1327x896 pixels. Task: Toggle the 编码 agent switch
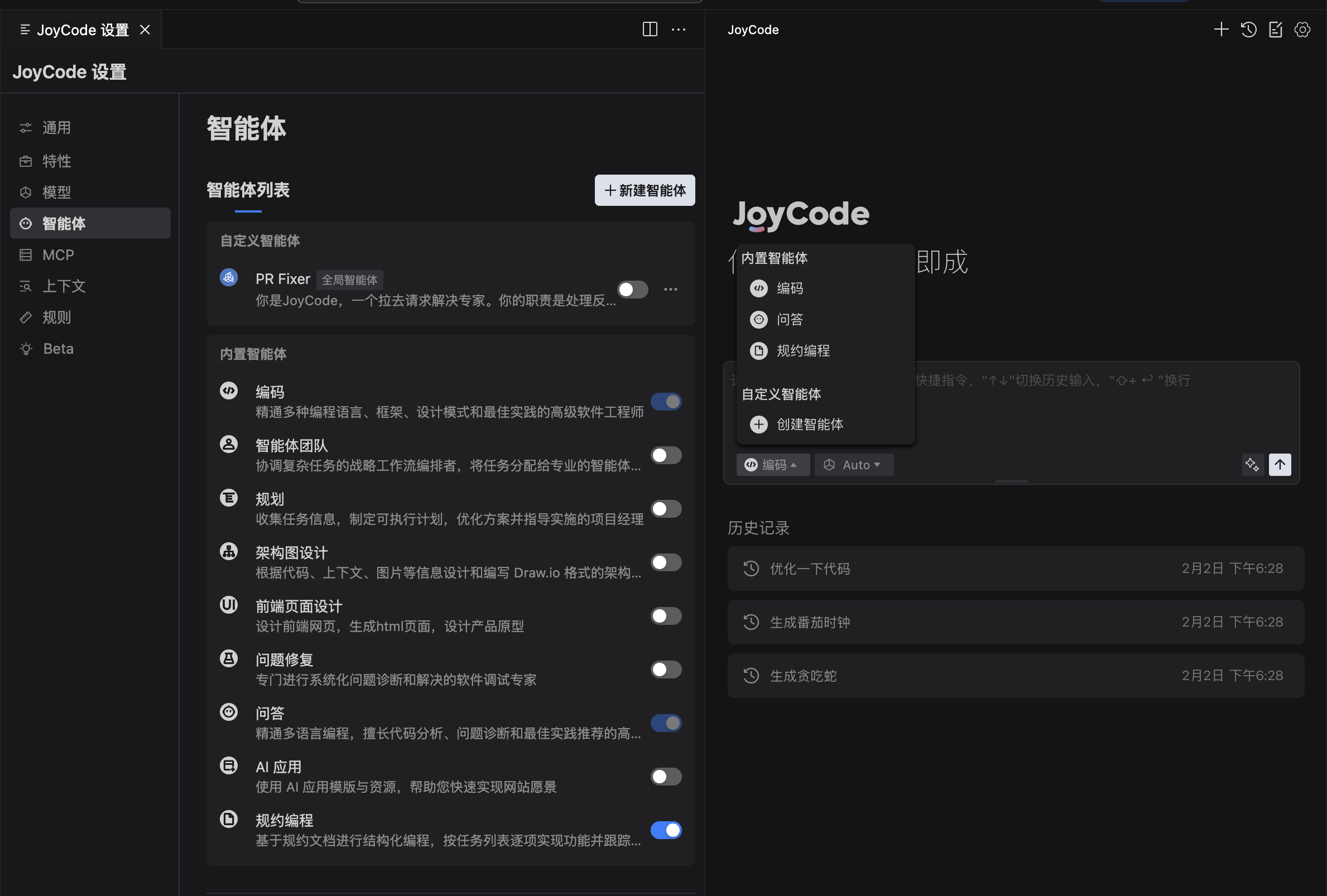[x=666, y=402]
